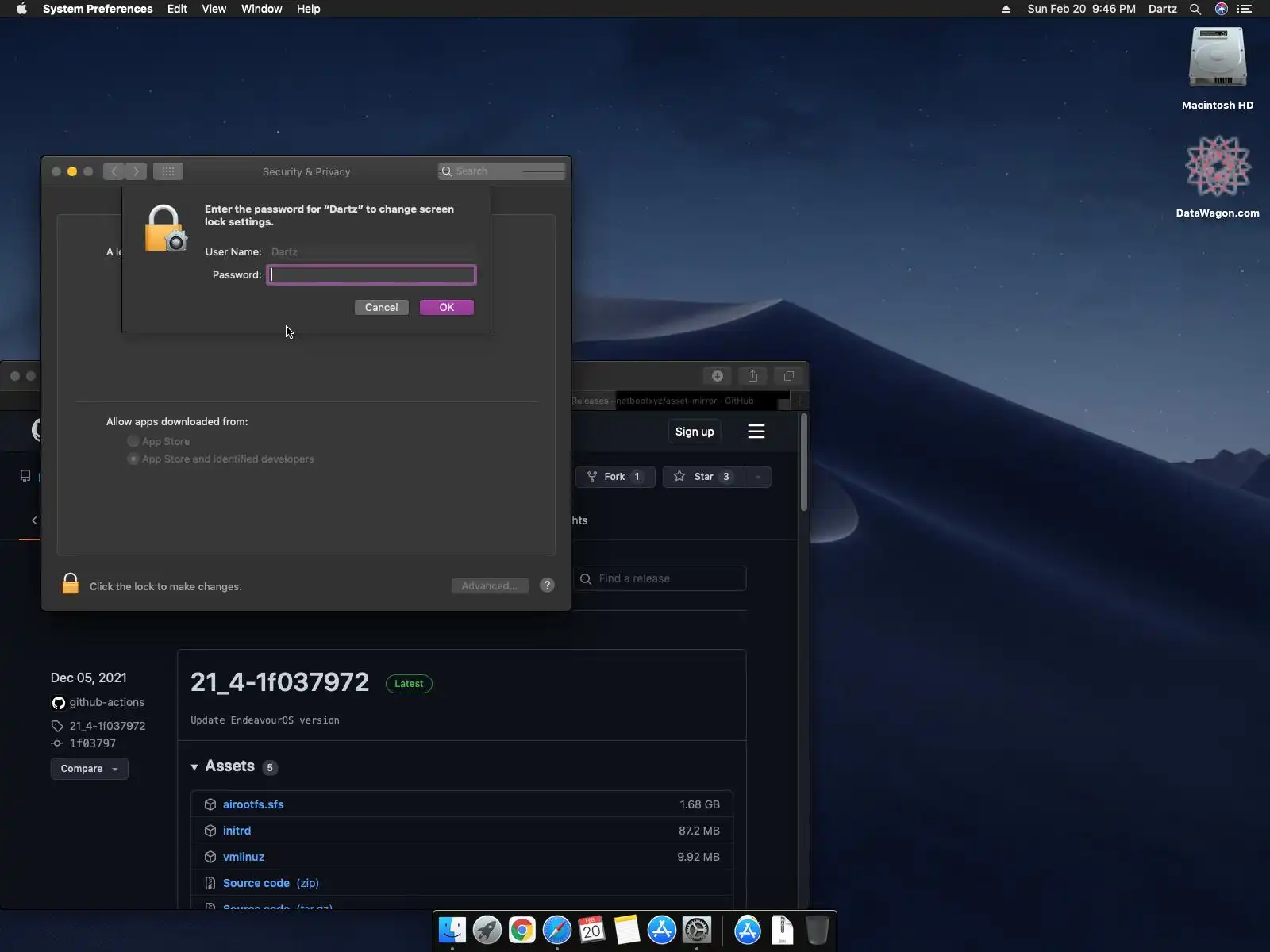Image resolution: width=1270 pixels, height=952 pixels.
Task: Click the System Preferences gear in the Dock
Action: [697, 930]
